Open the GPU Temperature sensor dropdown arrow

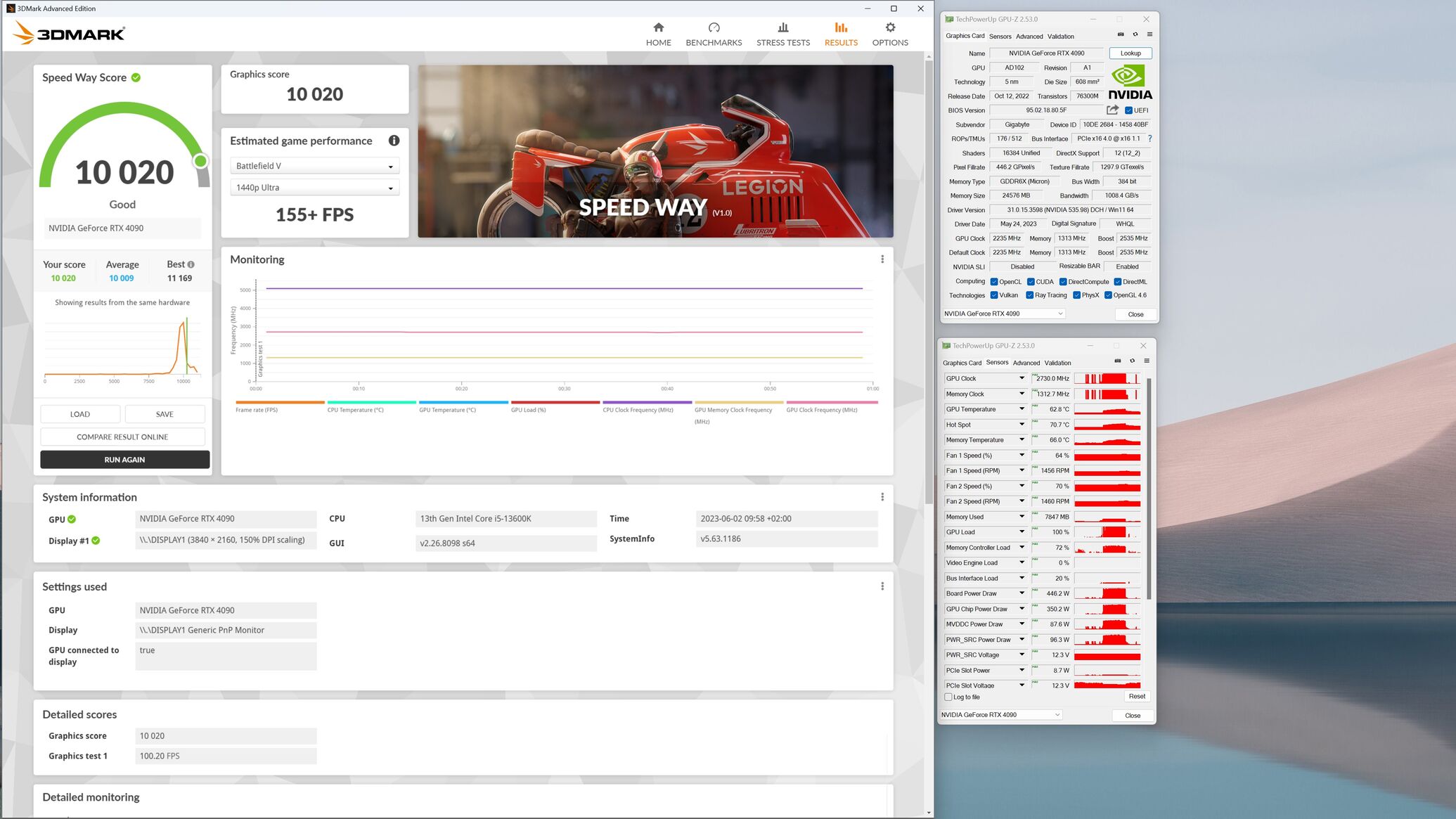coord(1022,409)
